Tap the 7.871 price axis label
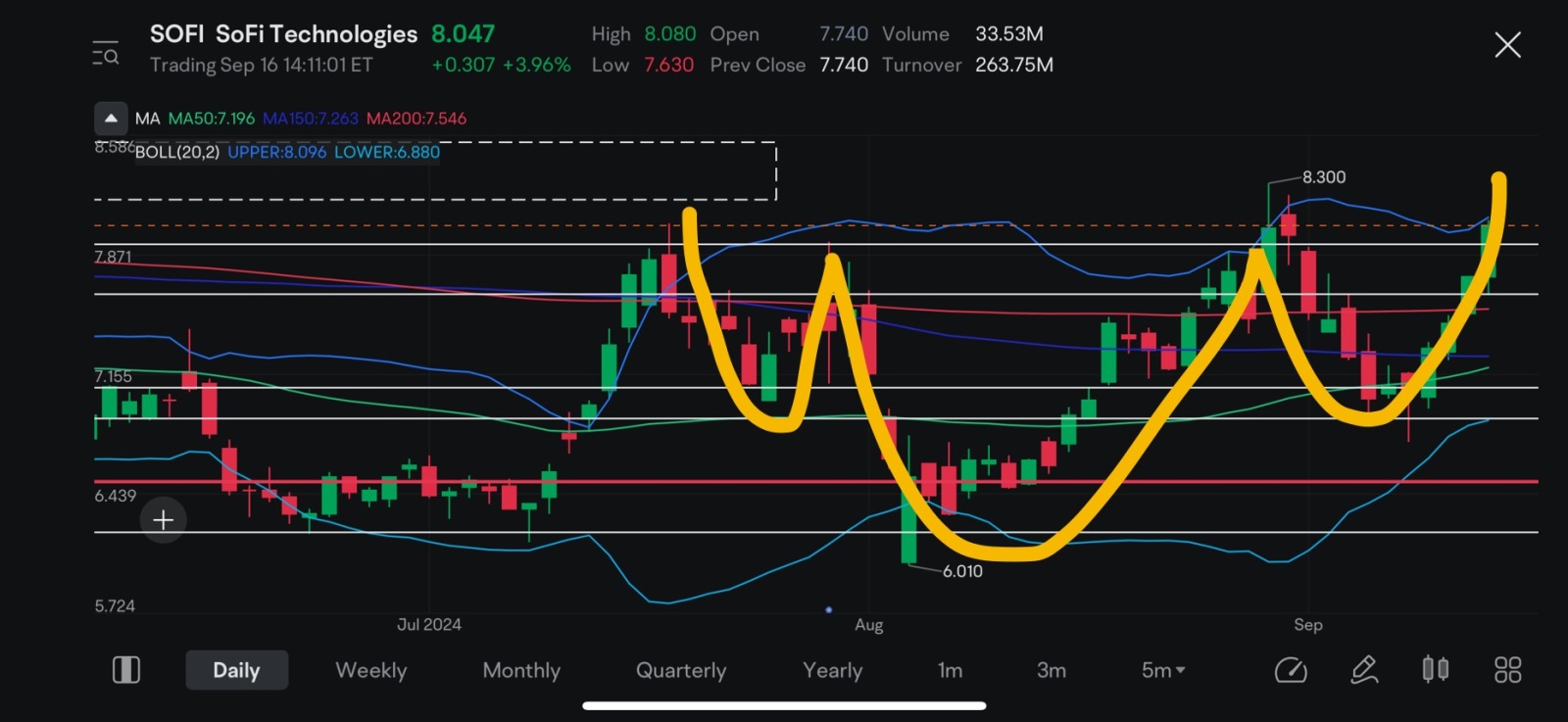Image resolution: width=1568 pixels, height=722 pixels. 113,257
